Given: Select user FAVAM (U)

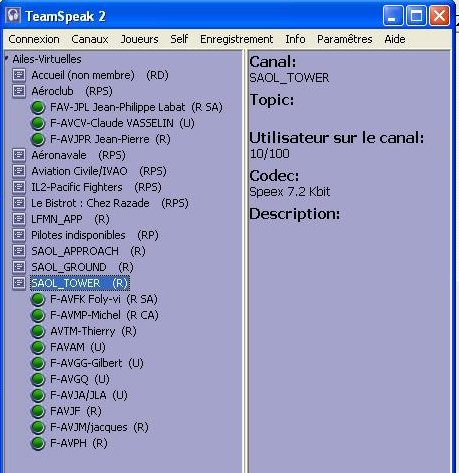Looking at the screenshot, I should tap(78, 347).
